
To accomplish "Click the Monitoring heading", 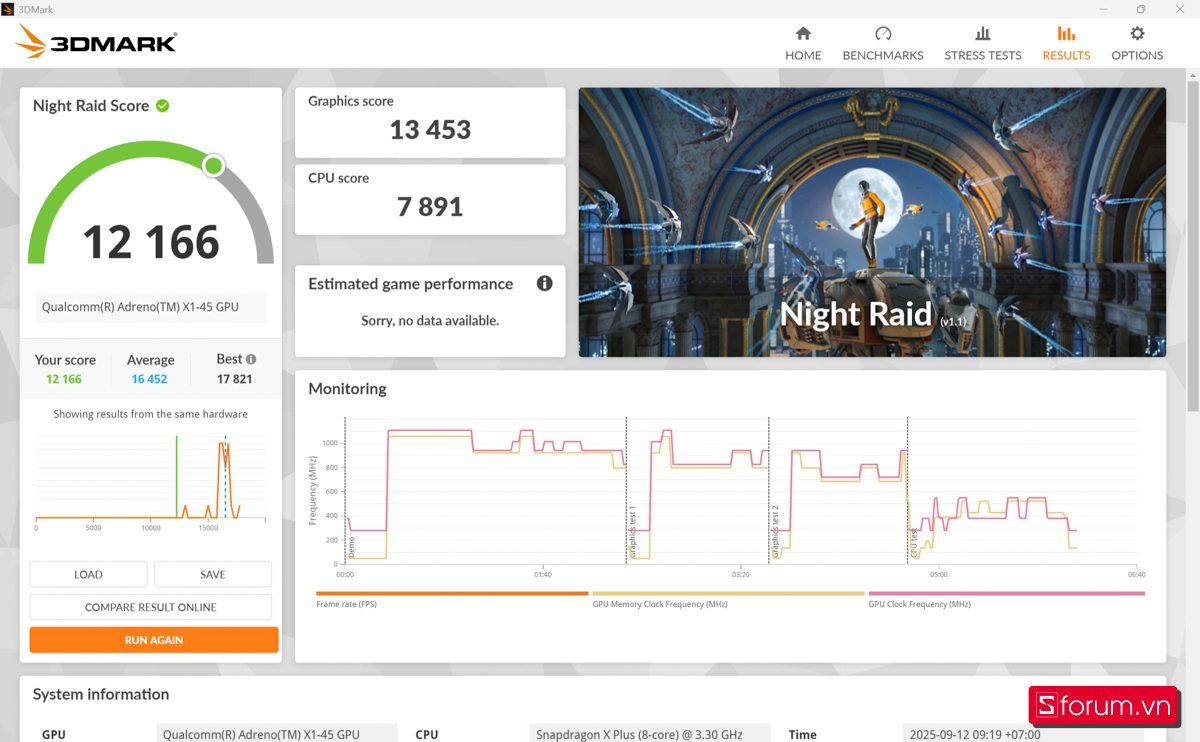I will click(x=347, y=389).
